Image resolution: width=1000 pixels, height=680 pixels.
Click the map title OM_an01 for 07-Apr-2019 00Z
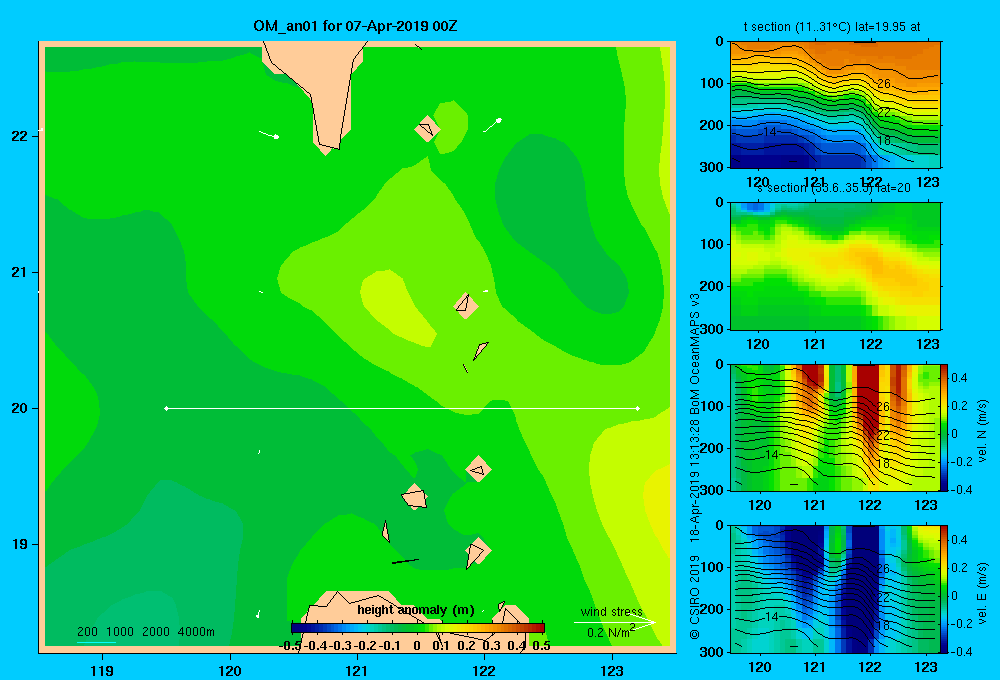pyautogui.click(x=355, y=26)
